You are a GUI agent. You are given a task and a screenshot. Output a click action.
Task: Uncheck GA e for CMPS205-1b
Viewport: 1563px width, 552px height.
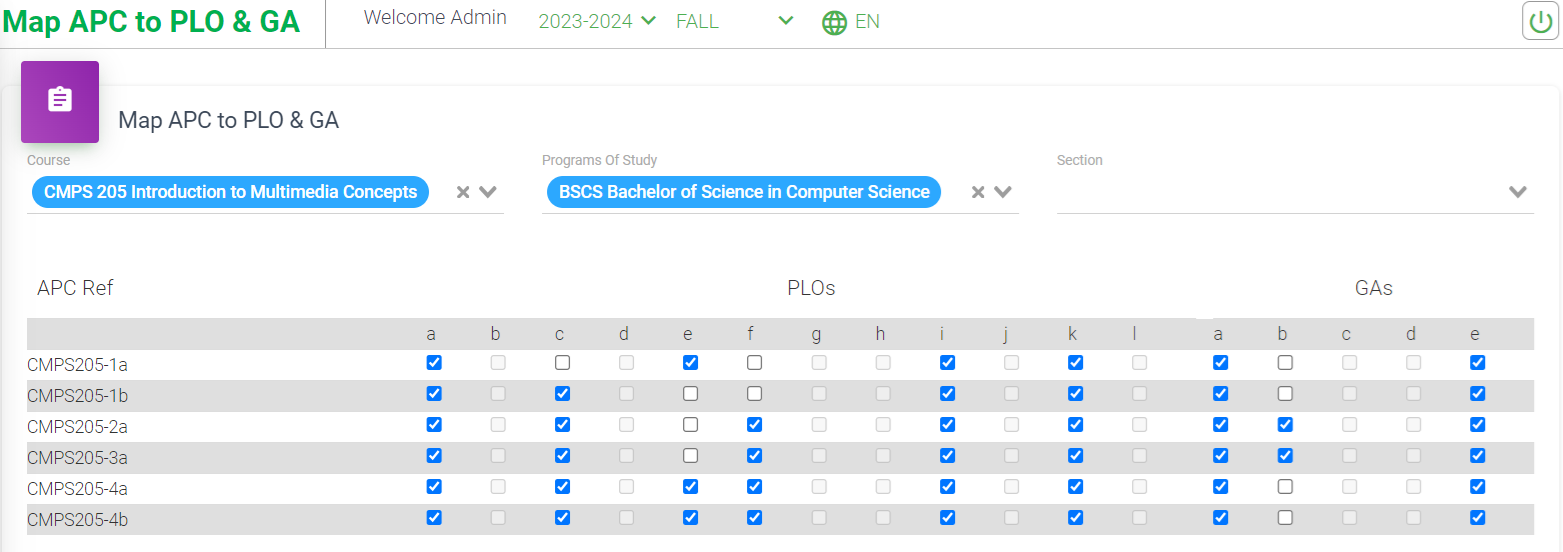pos(1477,394)
